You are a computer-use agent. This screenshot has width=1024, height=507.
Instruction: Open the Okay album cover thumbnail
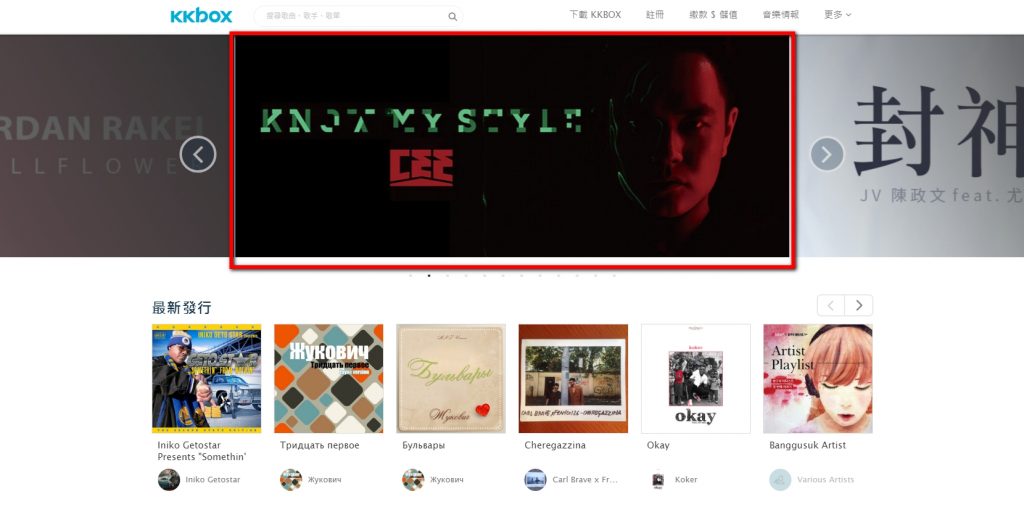click(696, 378)
